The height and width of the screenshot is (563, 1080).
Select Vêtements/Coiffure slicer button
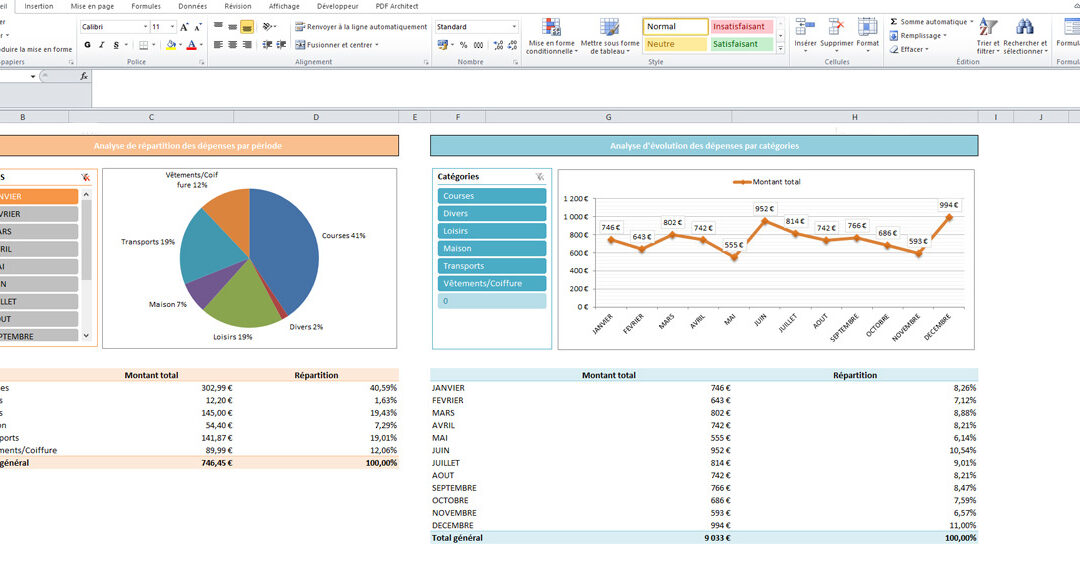(492, 283)
